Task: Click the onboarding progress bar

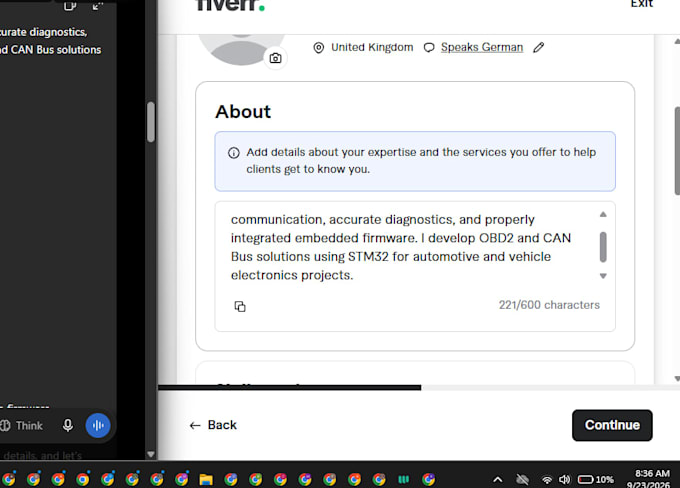Action: (419, 387)
